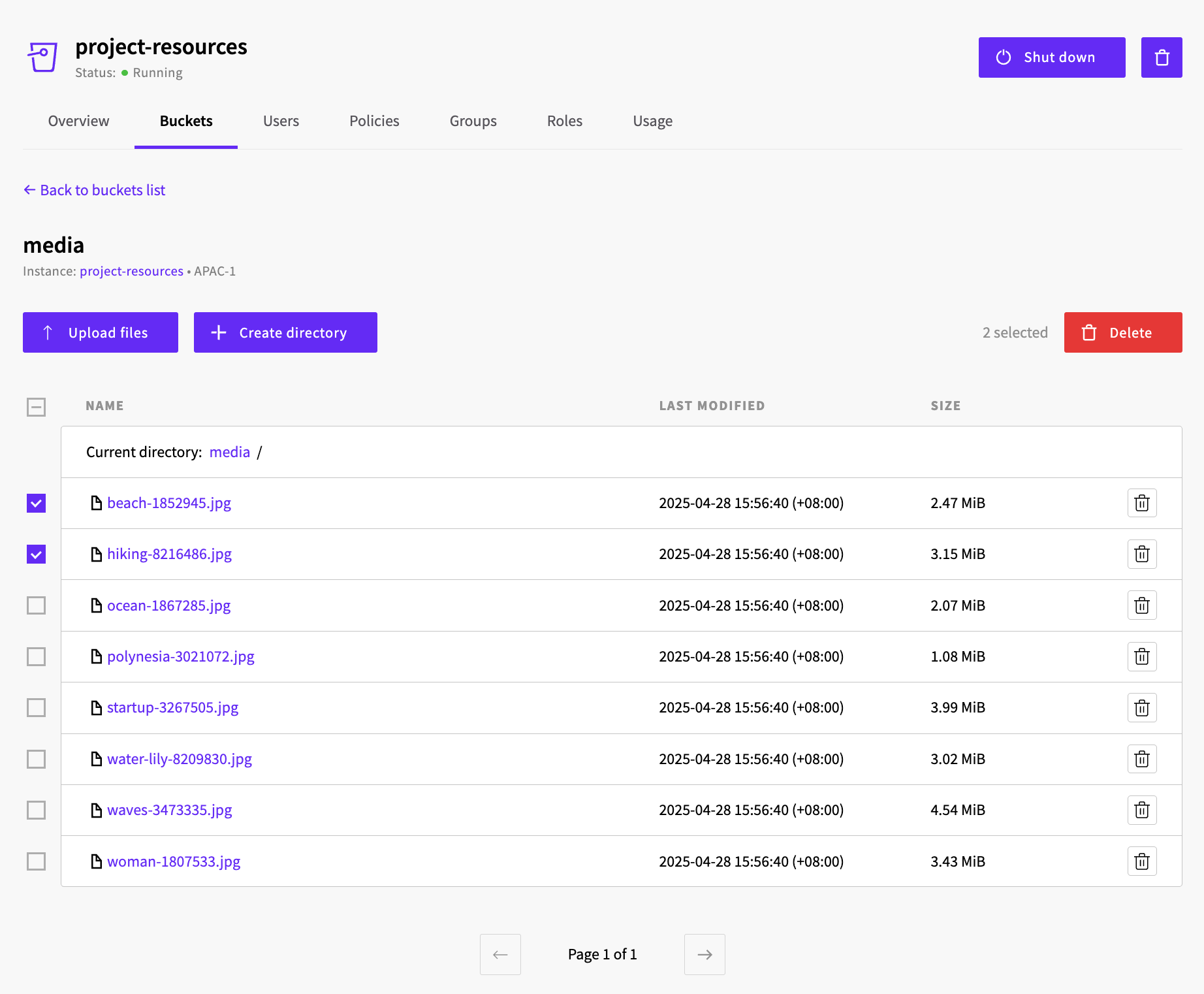1204x994 pixels.
Task: Click trash icon next to startup-3267505.jpg
Action: [1141, 707]
